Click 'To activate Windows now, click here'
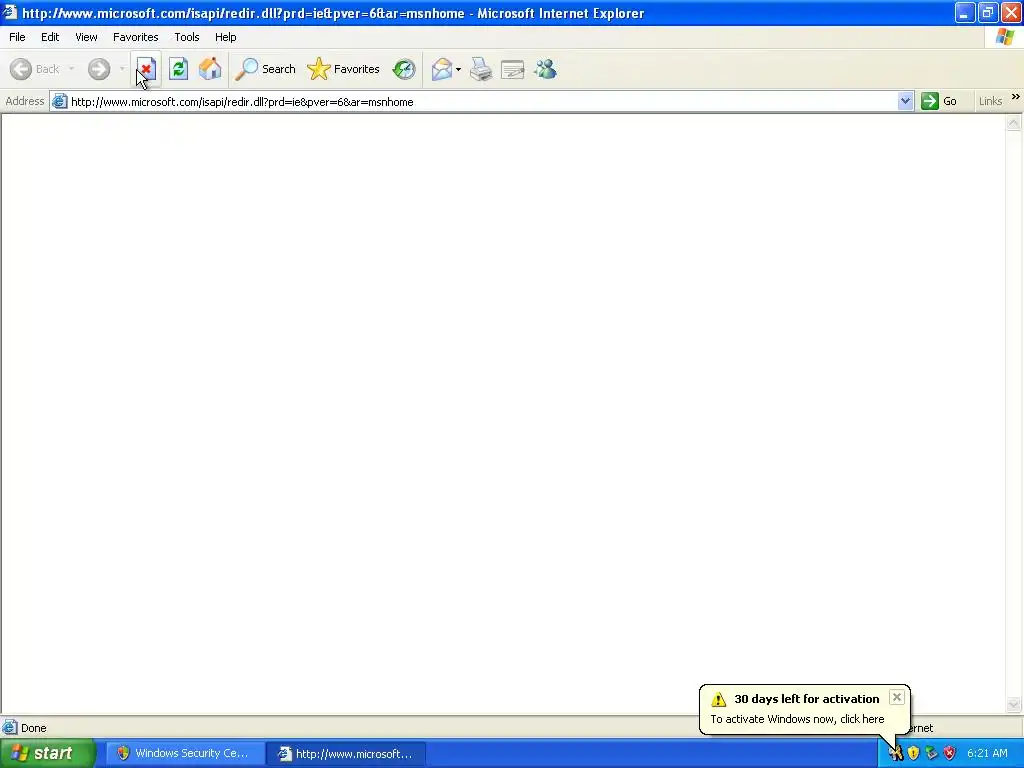 (797, 719)
